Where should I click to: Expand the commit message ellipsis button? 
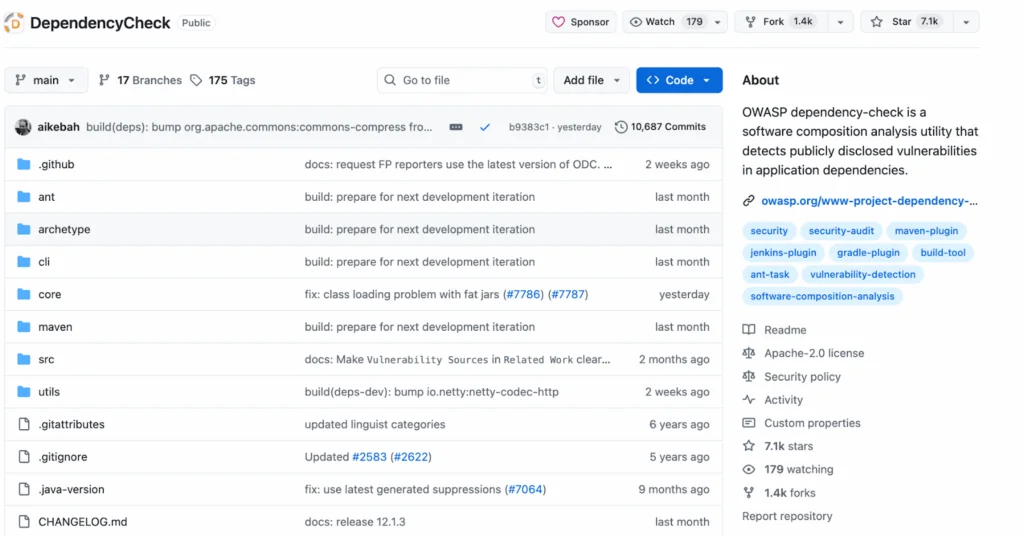click(x=456, y=127)
